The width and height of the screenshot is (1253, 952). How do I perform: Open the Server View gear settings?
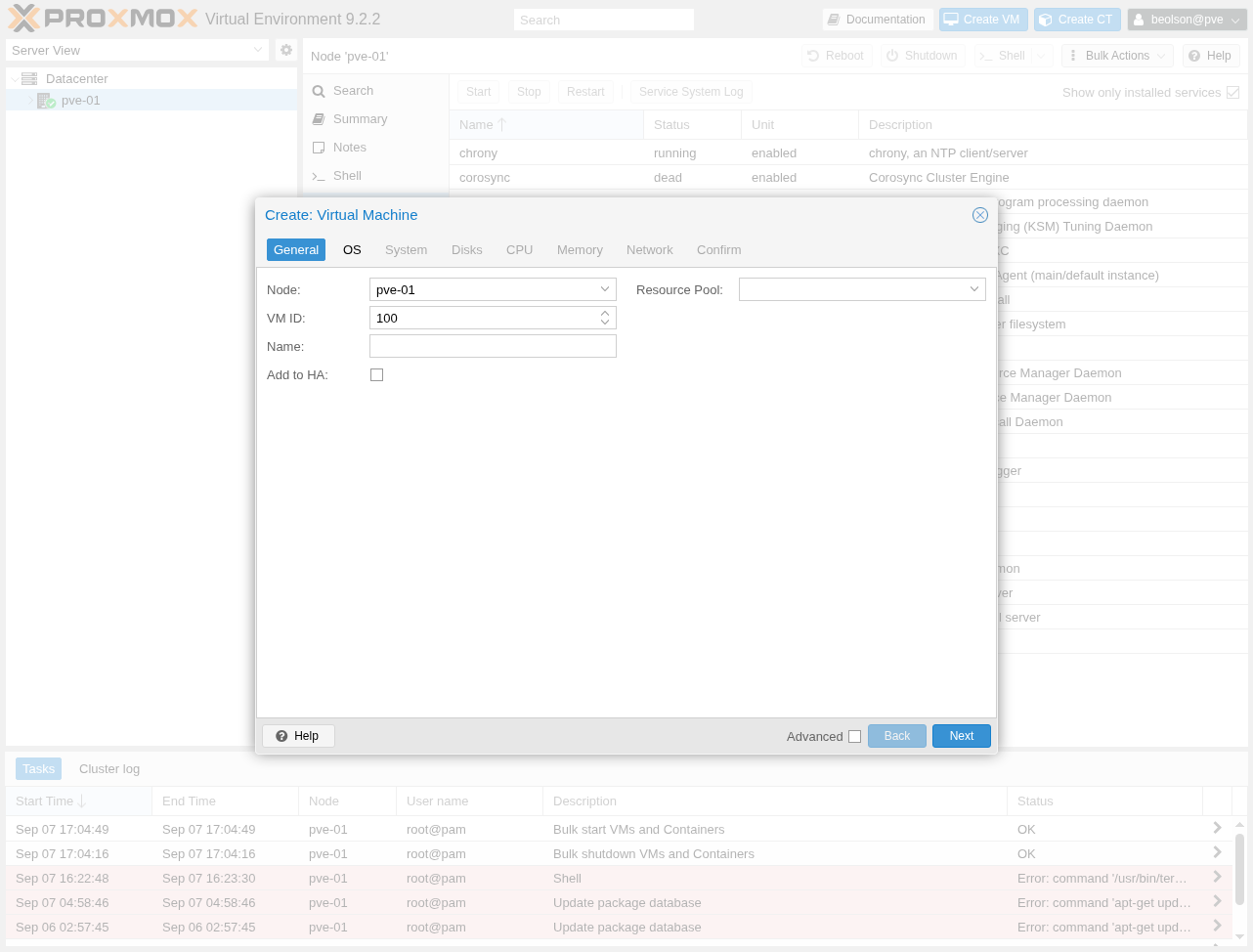286,50
